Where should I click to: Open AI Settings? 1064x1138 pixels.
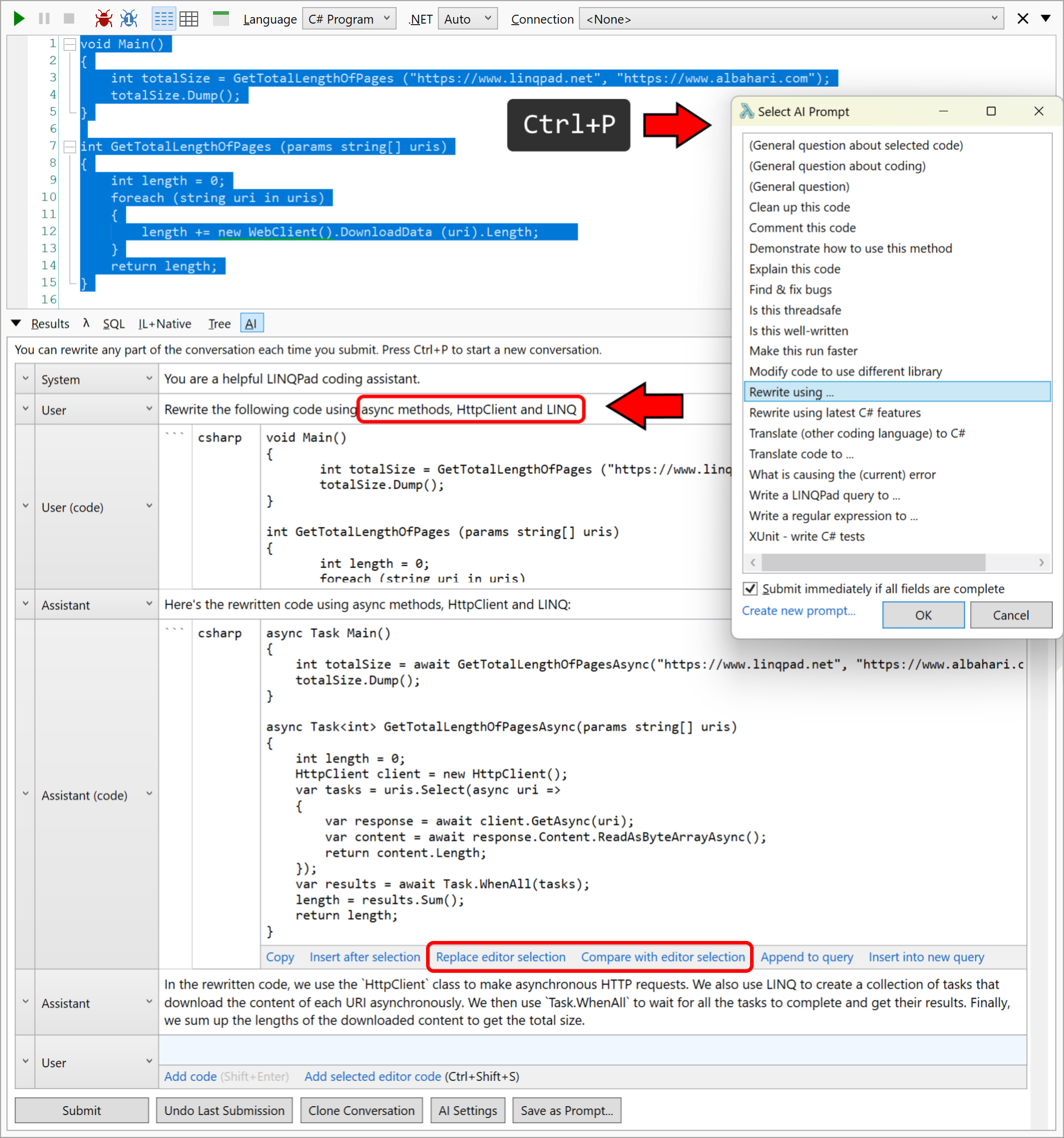pos(468,1110)
